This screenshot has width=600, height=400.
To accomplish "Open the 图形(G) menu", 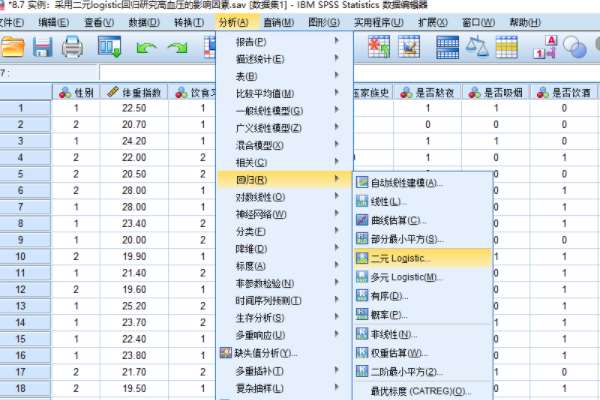I will point(324,23).
